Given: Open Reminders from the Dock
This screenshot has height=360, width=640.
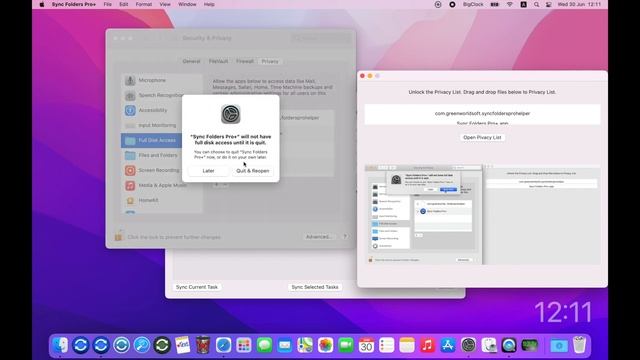Looking at the screenshot, I should 387,345.
